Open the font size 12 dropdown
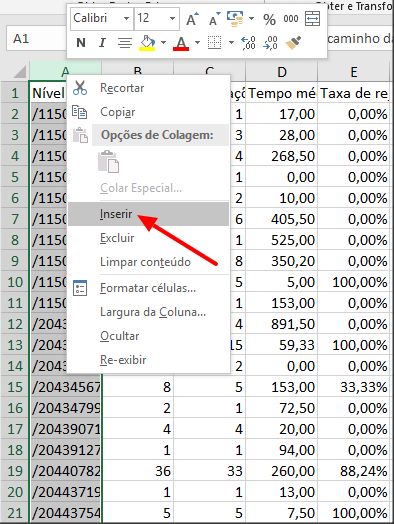This screenshot has height=524, width=394. pos(172,18)
